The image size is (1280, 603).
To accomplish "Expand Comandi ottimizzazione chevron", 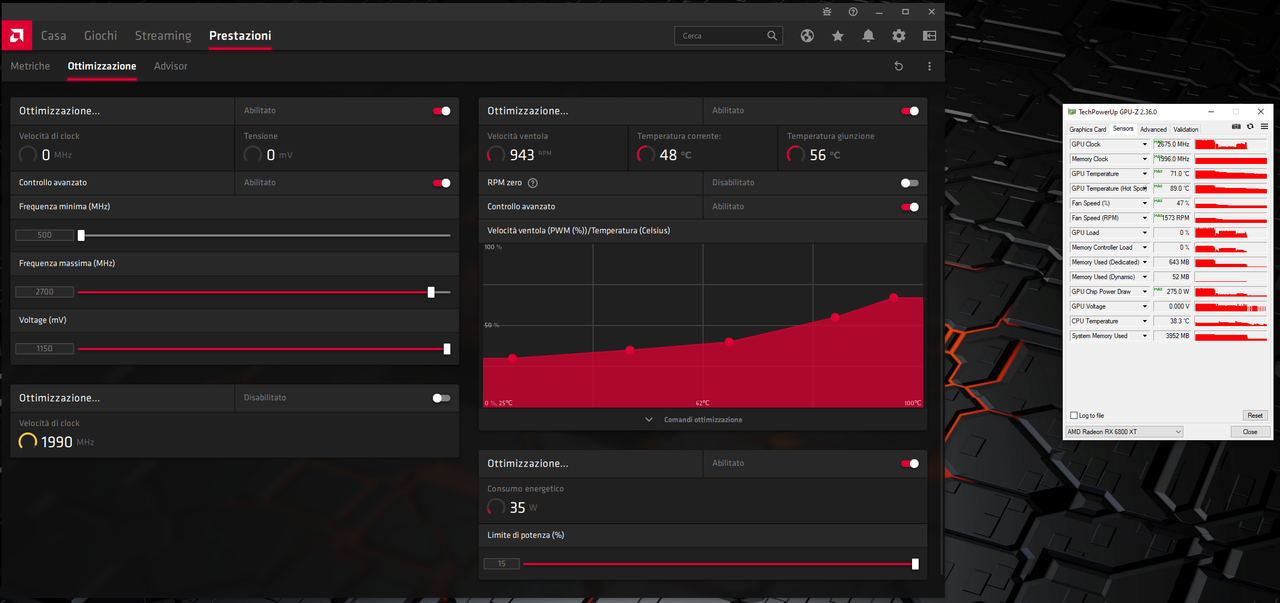I will point(649,420).
